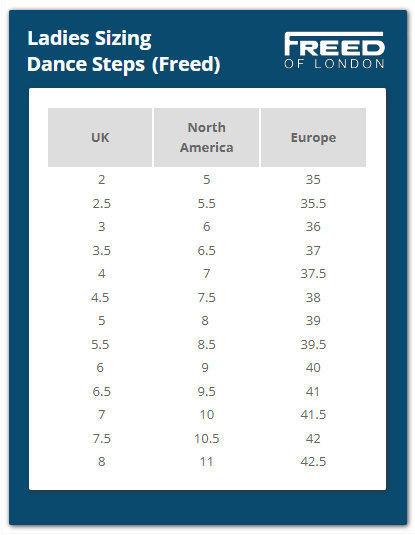
Task: Select the UK column header
Action: tap(100, 138)
